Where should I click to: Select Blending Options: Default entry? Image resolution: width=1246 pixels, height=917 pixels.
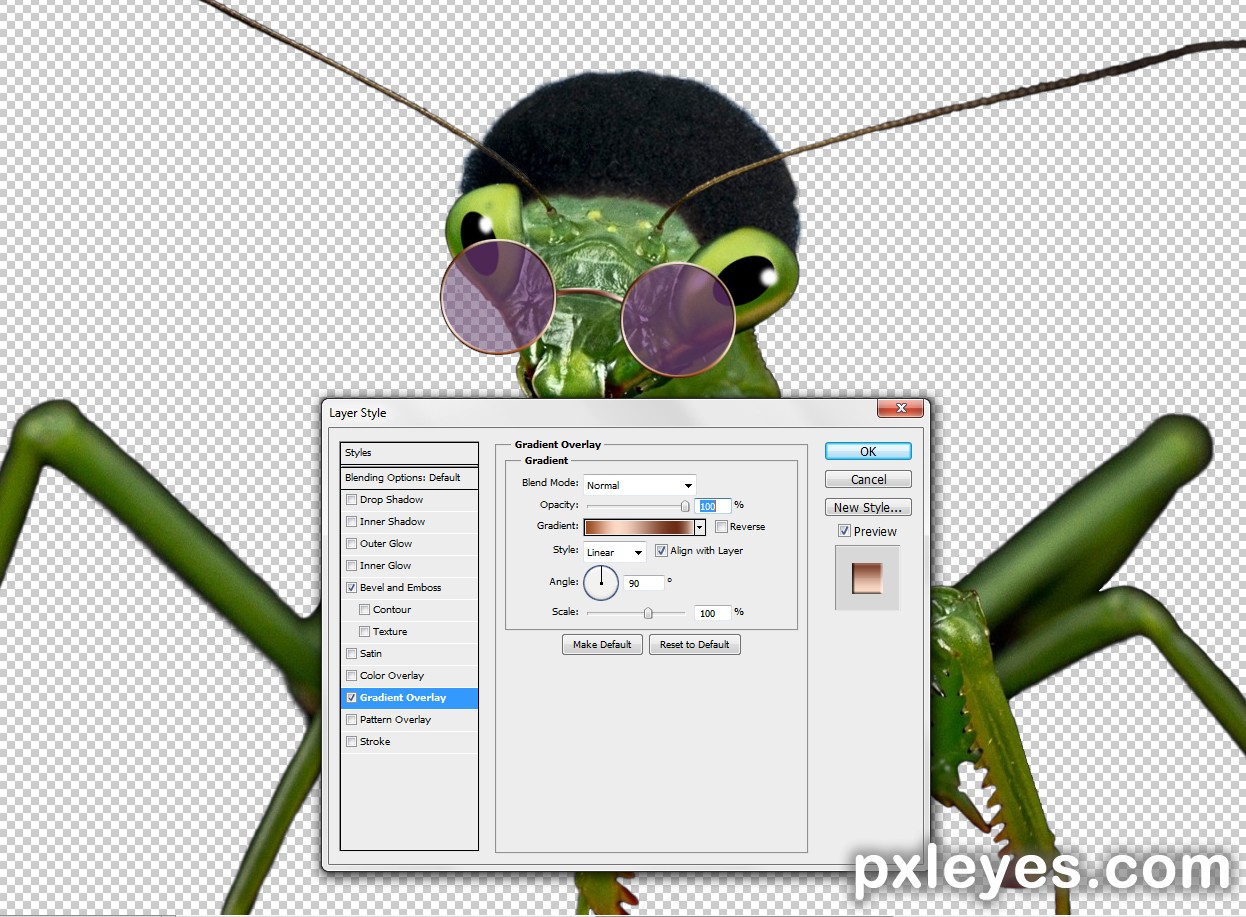coord(409,478)
